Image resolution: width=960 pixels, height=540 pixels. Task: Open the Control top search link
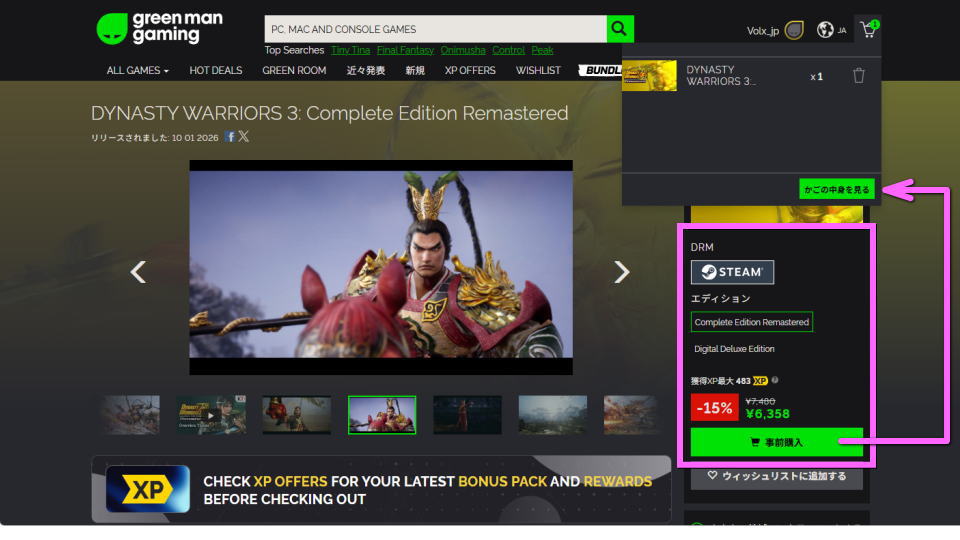(x=508, y=50)
